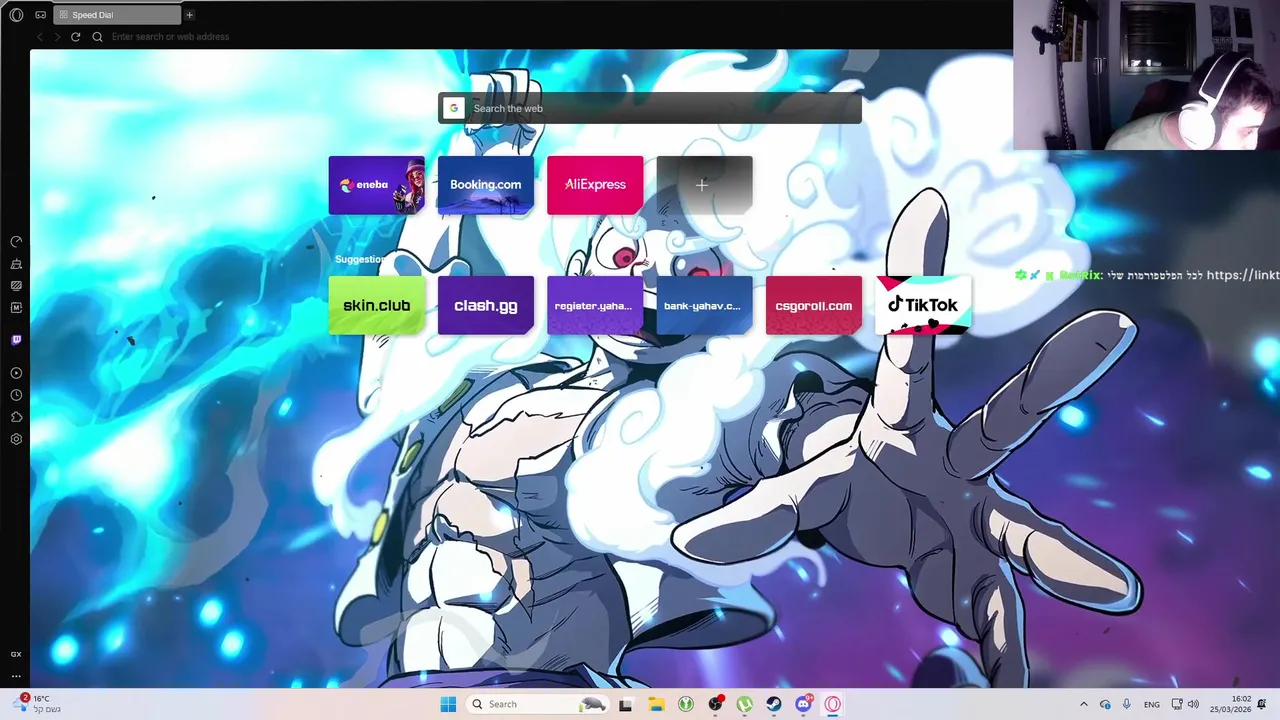The image size is (1280, 720).
Task: Select the Speed Dial tab
Action: pos(117,15)
